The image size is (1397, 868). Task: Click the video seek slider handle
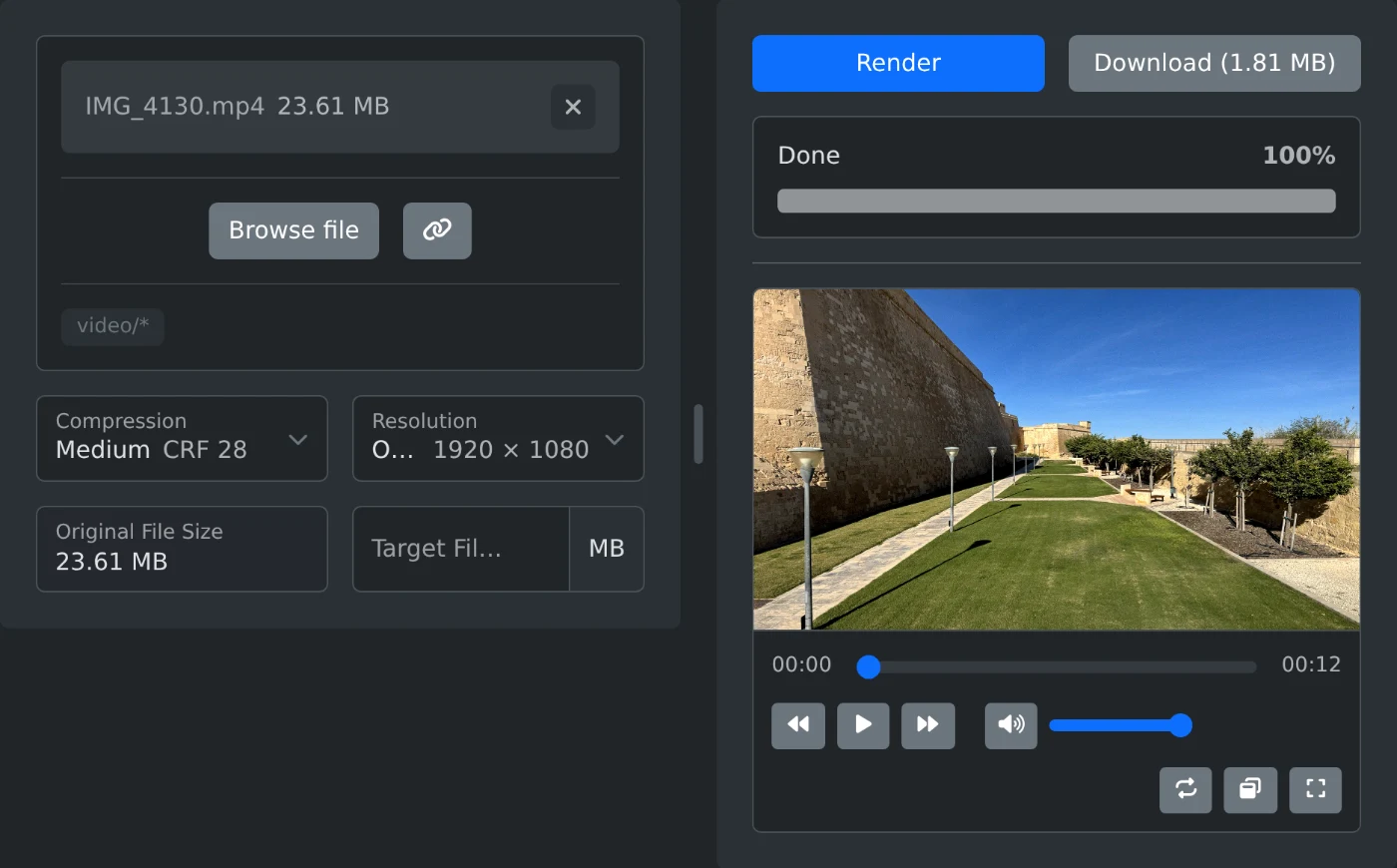point(868,667)
